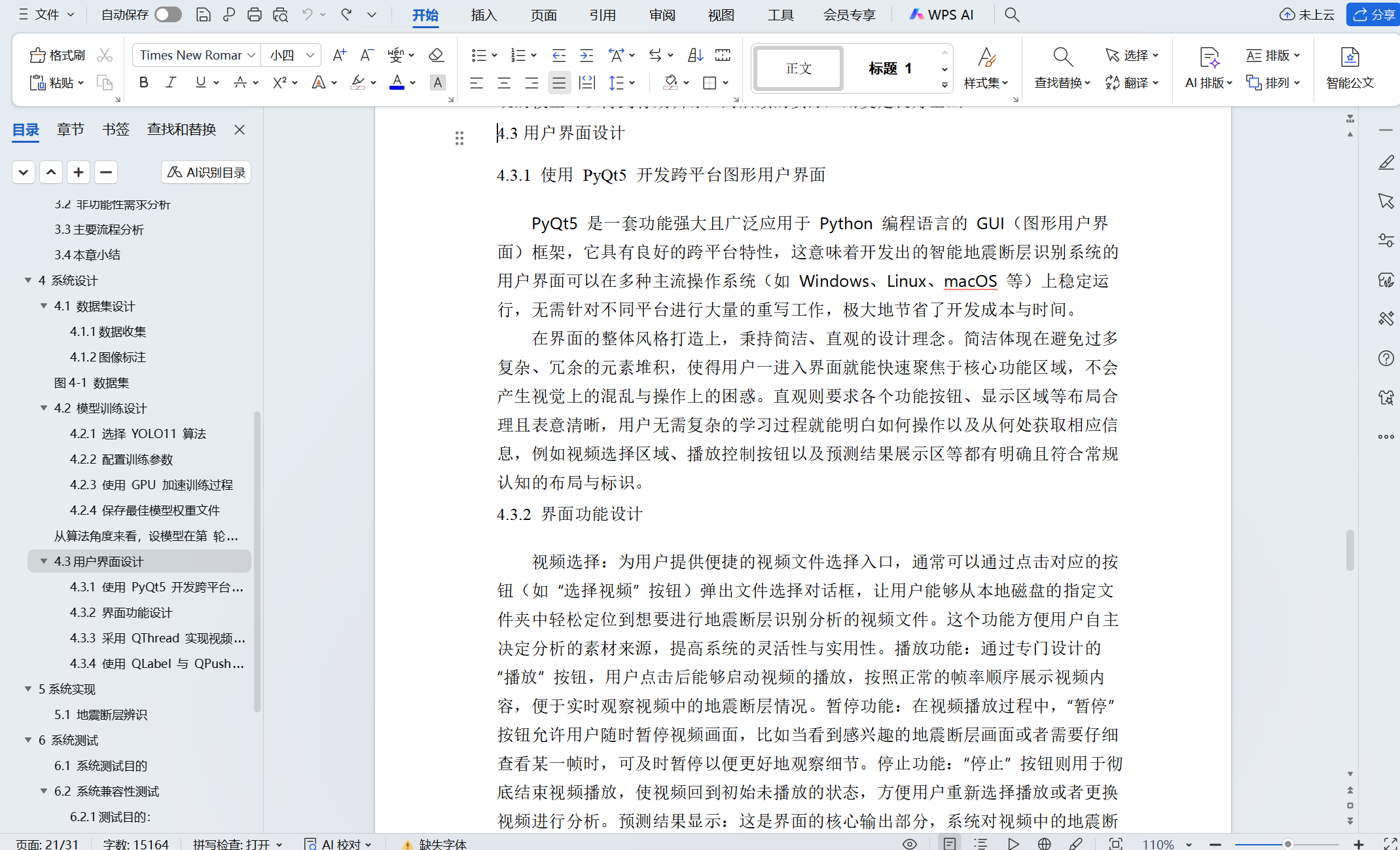Click the search magnifier in the menu bar
Image resolution: width=1400 pixels, height=850 pixels.
pos(1012,14)
